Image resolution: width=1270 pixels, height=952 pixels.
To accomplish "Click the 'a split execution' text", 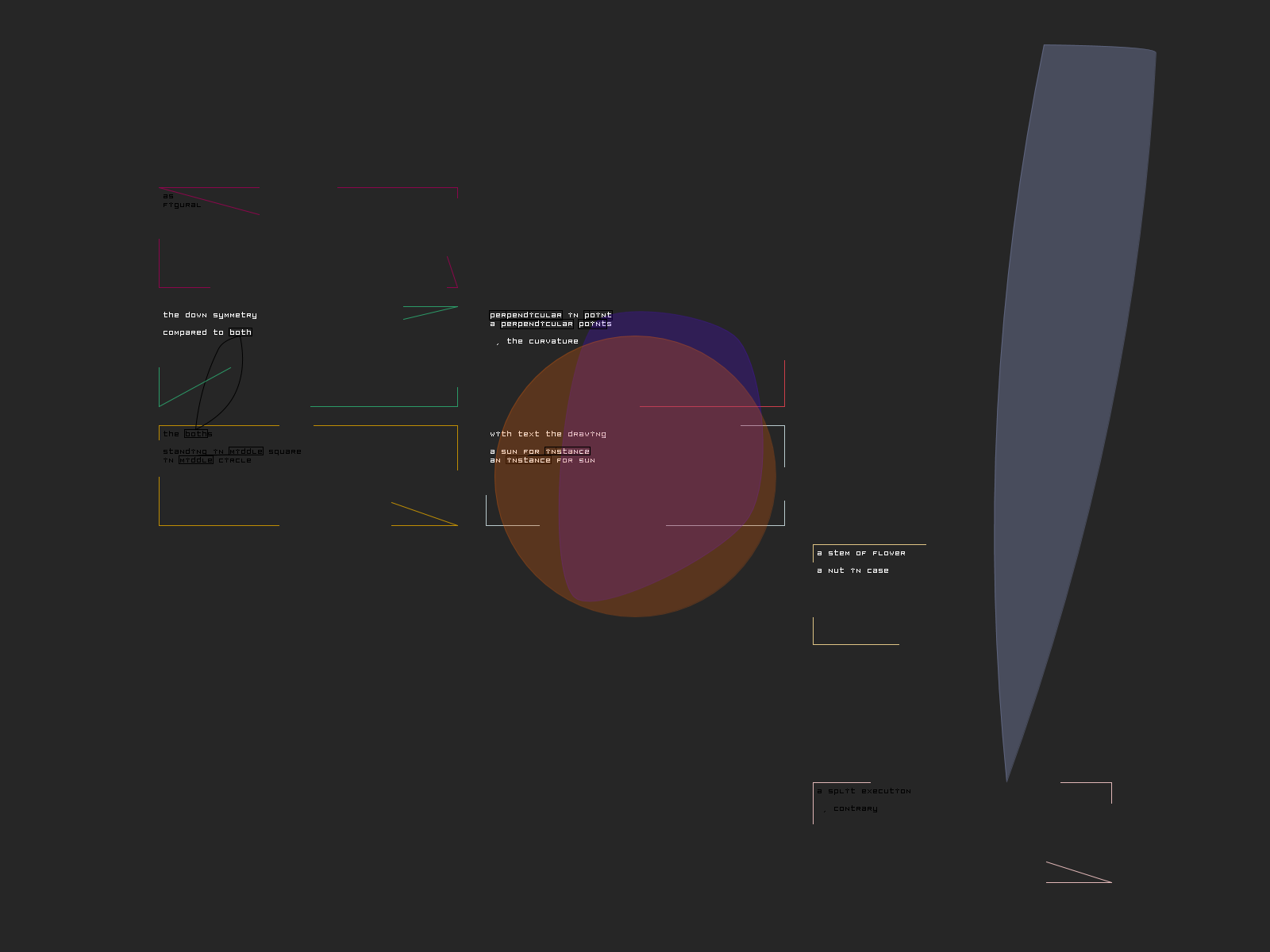I will point(864,791).
